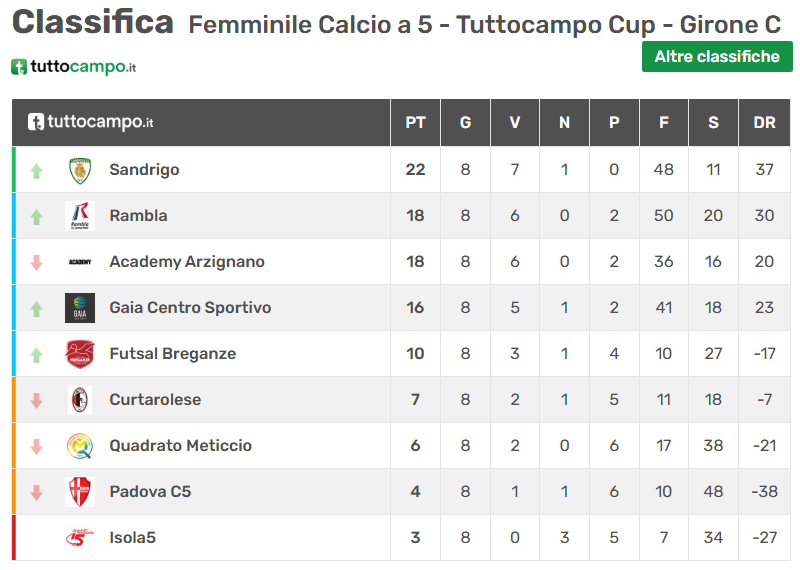
Task: Open the Sandrigo team name link
Action: click(144, 170)
